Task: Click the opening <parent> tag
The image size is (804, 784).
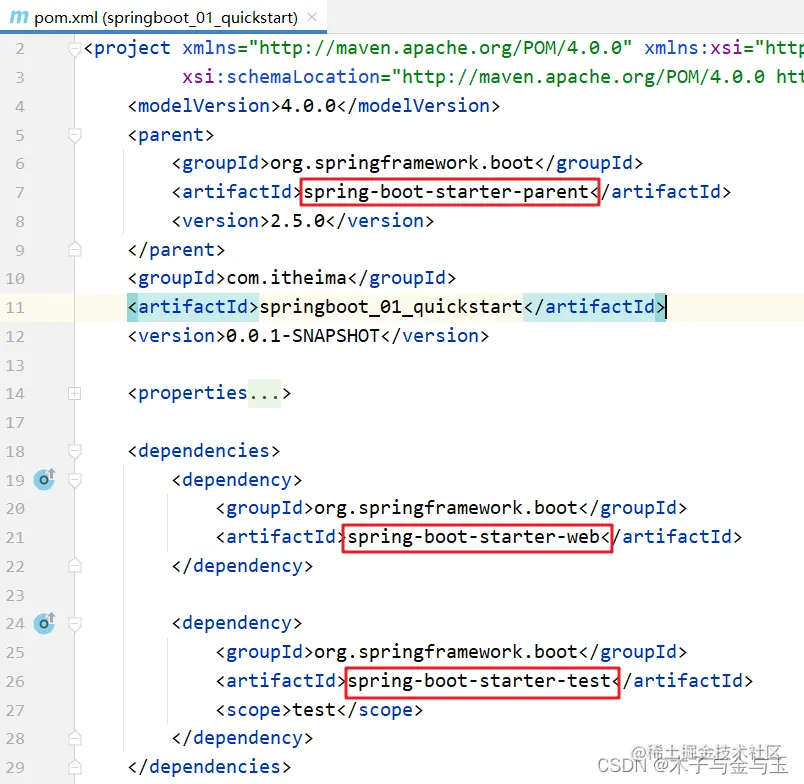Action: click(171, 135)
